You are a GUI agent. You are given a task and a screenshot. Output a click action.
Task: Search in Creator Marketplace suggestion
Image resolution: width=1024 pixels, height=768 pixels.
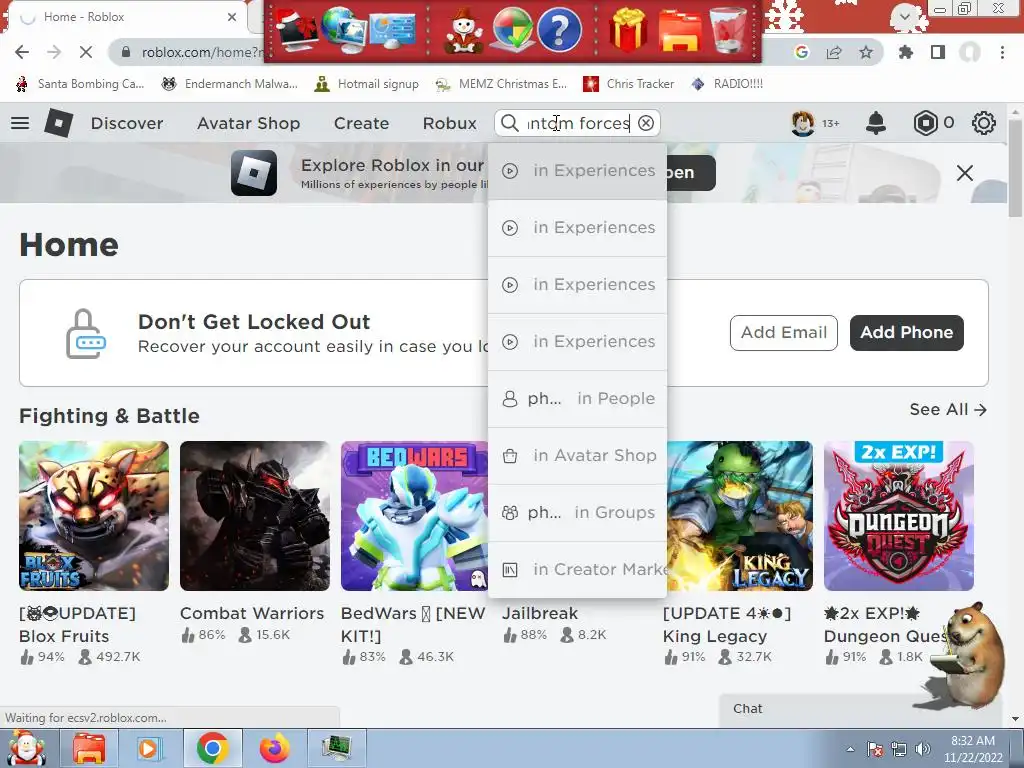point(577,569)
